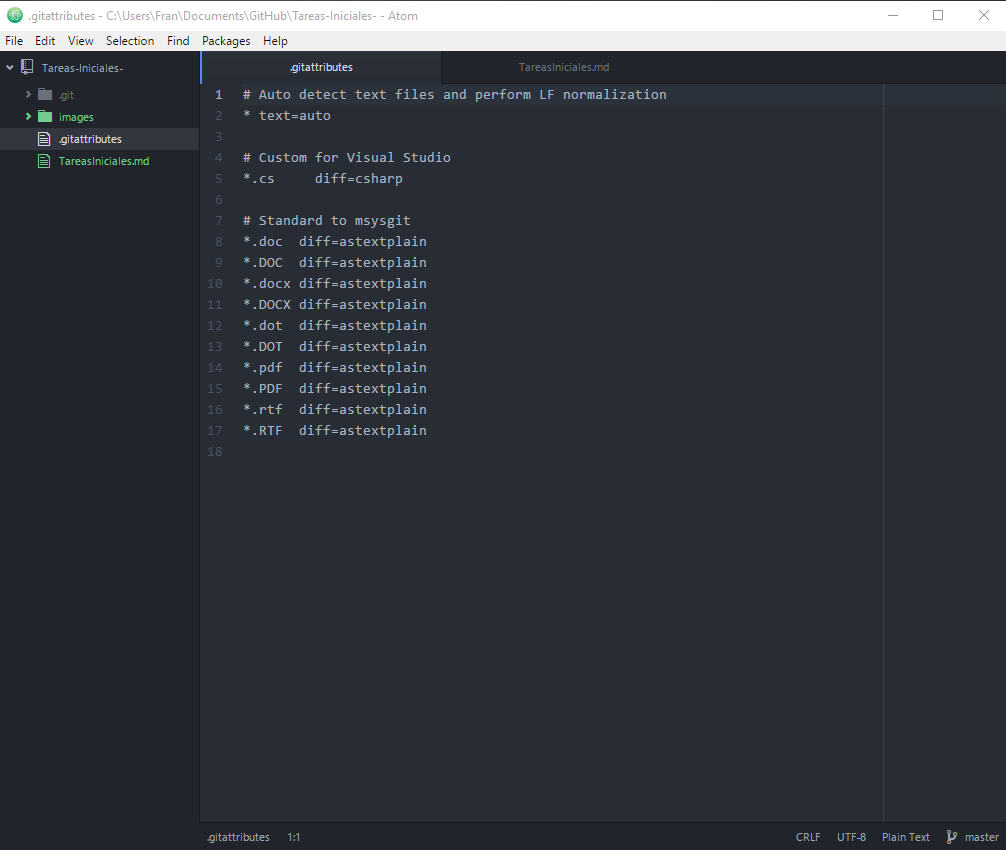This screenshot has height=850, width=1006.
Task: Click the 1:1 cursor position indicator
Action: 294,837
